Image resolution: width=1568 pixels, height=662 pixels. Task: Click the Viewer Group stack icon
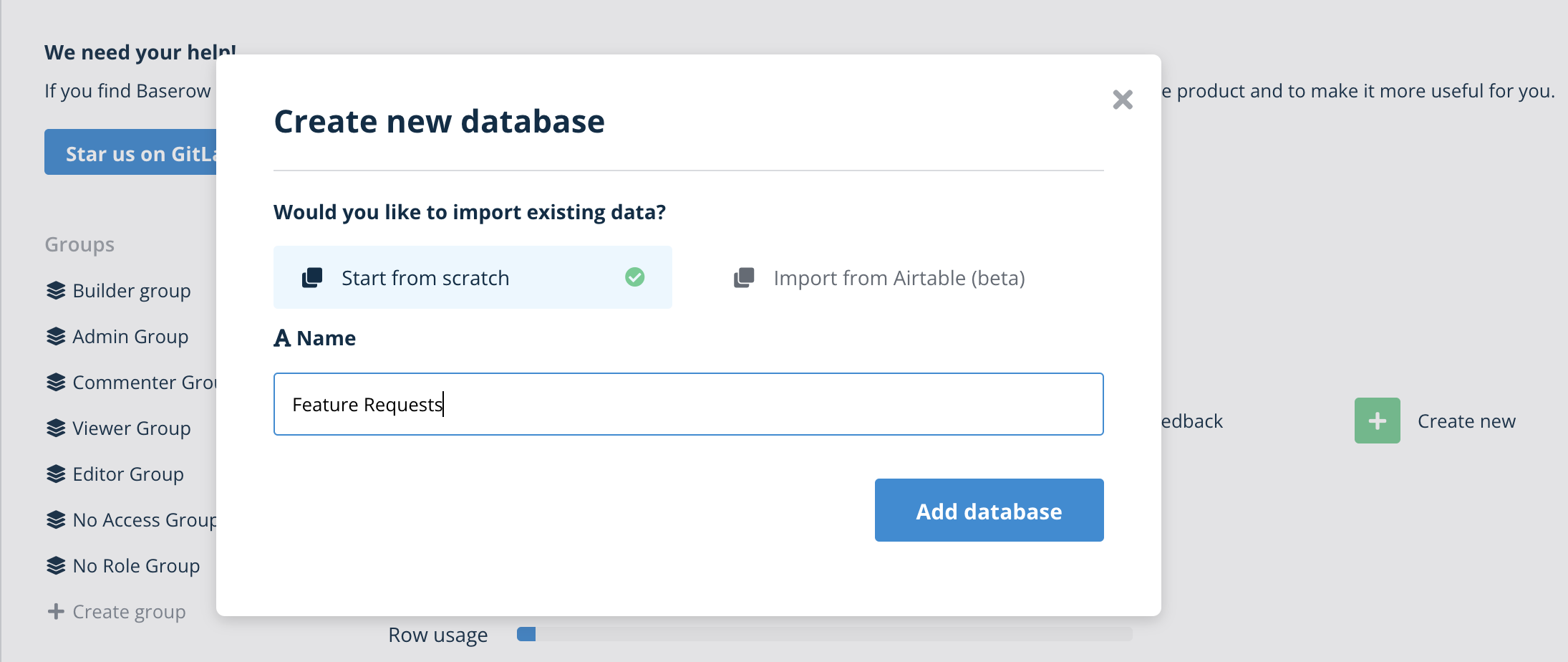click(x=57, y=428)
